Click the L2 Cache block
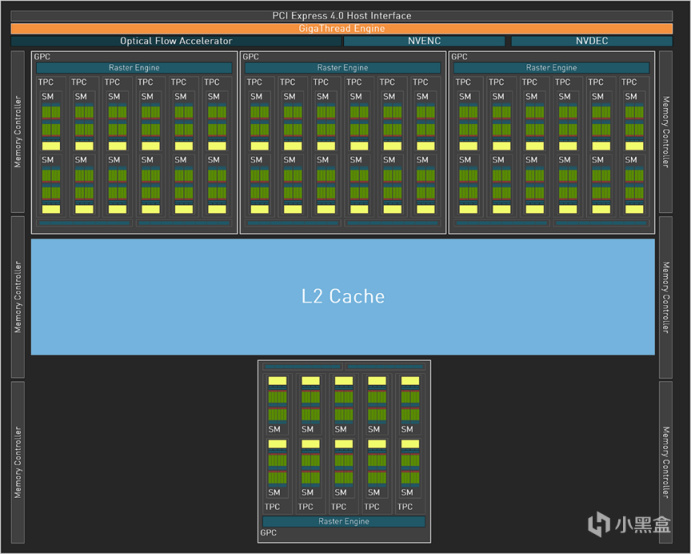Image resolution: width=691 pixels, height=554 pixels. click(343, 297)
